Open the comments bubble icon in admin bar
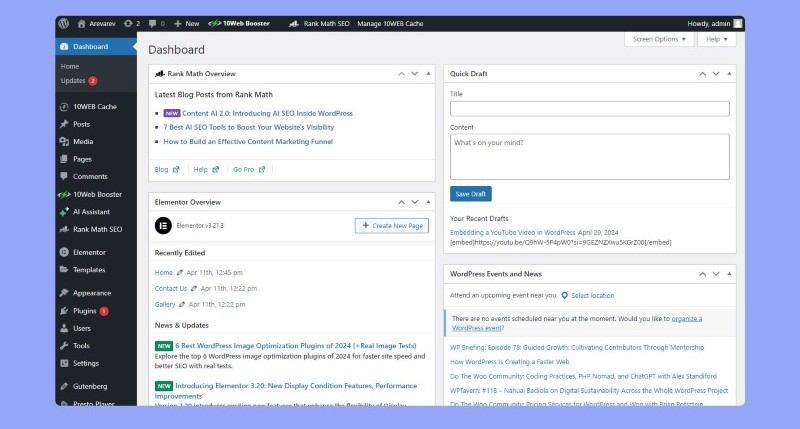Screen dimensions: 800x429 tap(152, 23)
